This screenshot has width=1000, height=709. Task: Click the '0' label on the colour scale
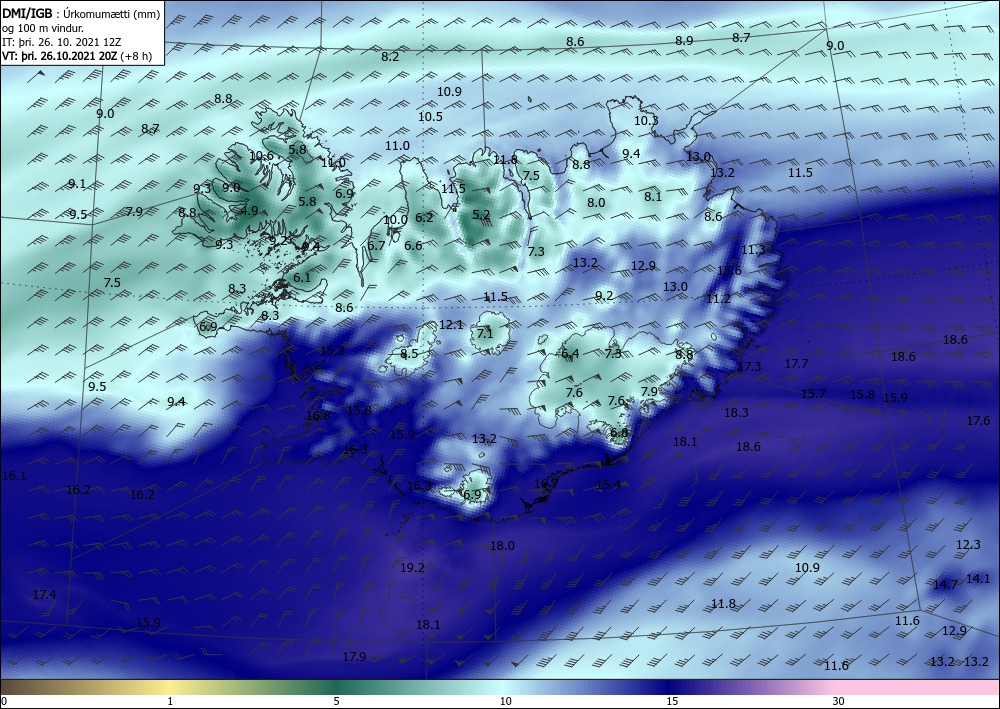[4, 702]
